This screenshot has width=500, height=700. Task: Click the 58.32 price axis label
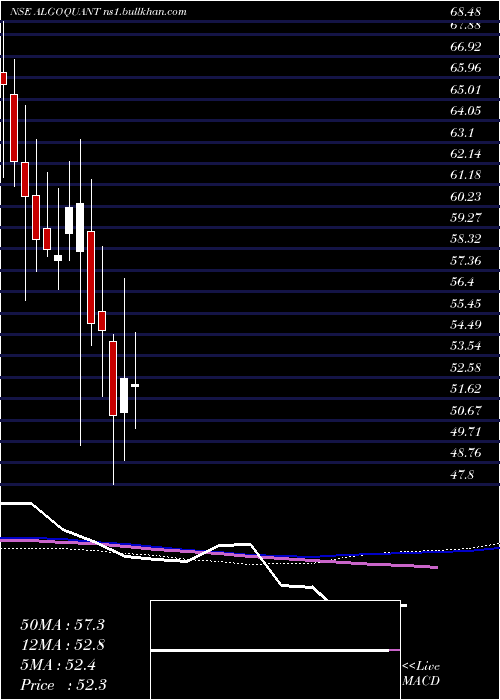[466, 239]
